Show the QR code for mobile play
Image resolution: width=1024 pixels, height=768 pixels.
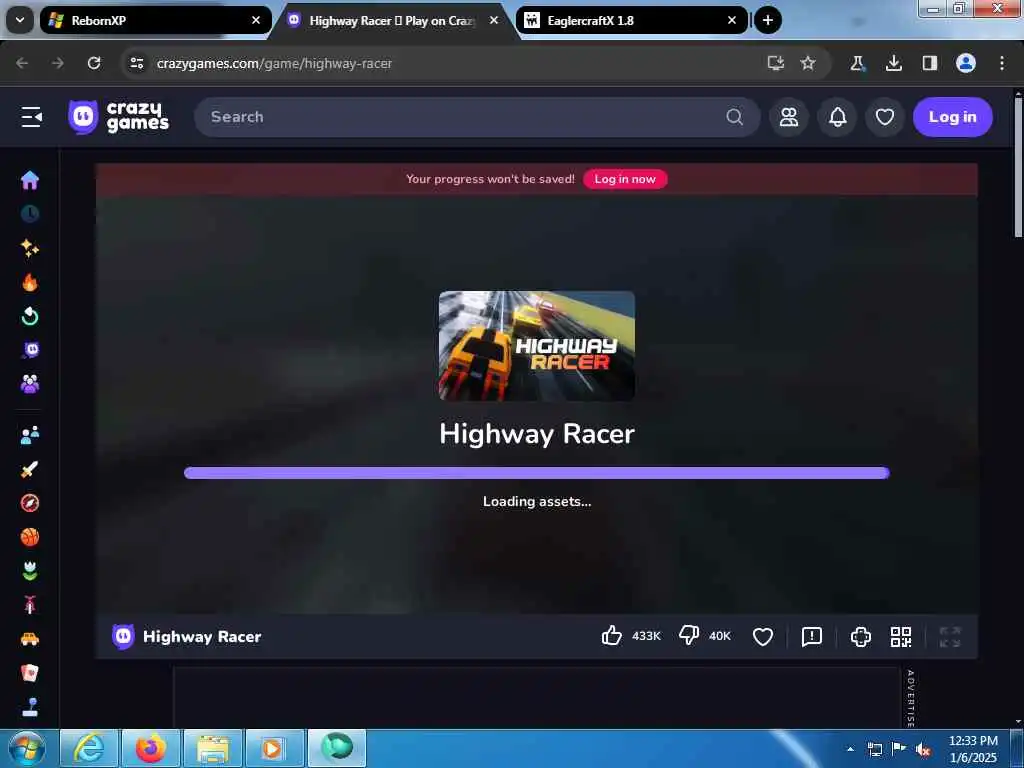(x=901, y=636)
